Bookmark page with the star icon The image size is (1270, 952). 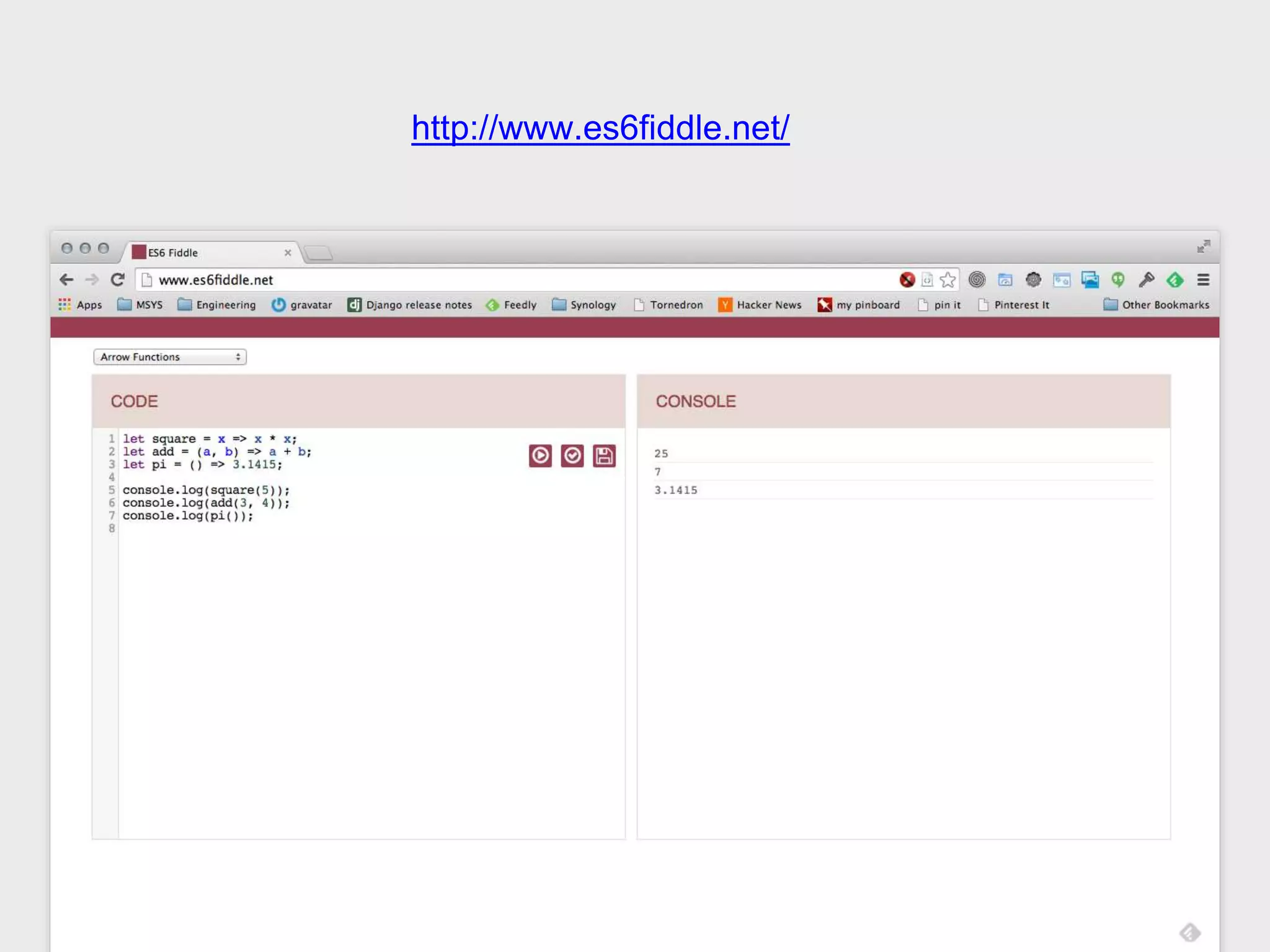[948, 280]
